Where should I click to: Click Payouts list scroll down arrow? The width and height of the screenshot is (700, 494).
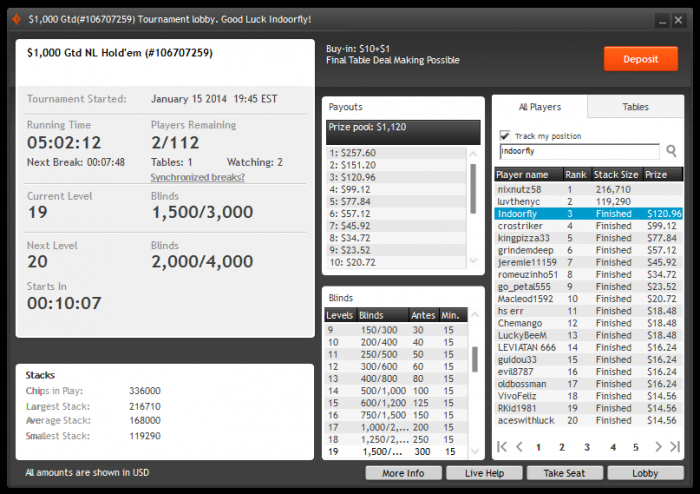point(473,261)
